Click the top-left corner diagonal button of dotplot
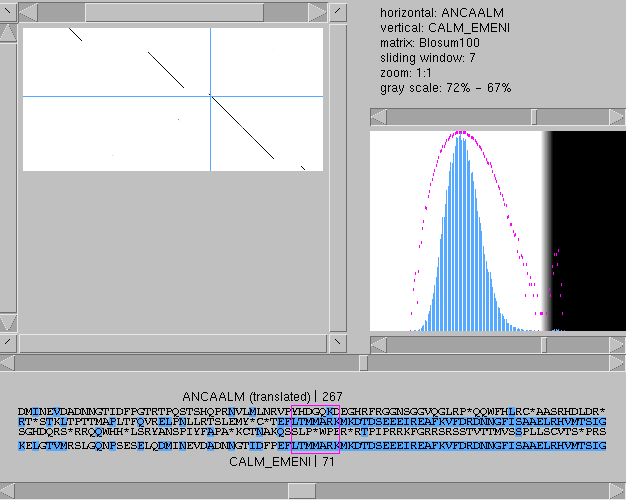This screenshot has width=626, height=500. click(x=7, y=12)
